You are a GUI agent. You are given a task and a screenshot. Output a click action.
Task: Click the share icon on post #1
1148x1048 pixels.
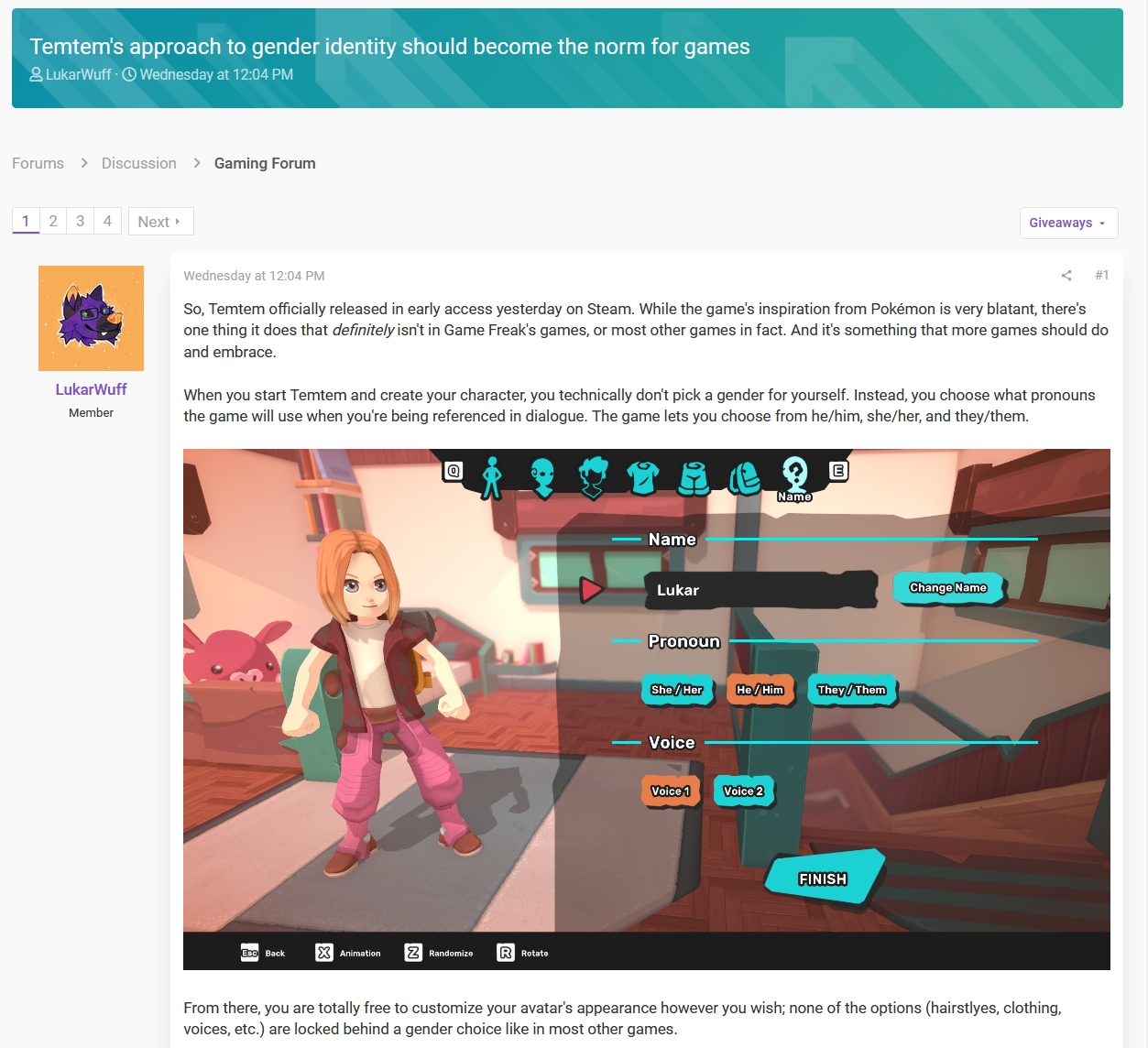[1066, 276]
